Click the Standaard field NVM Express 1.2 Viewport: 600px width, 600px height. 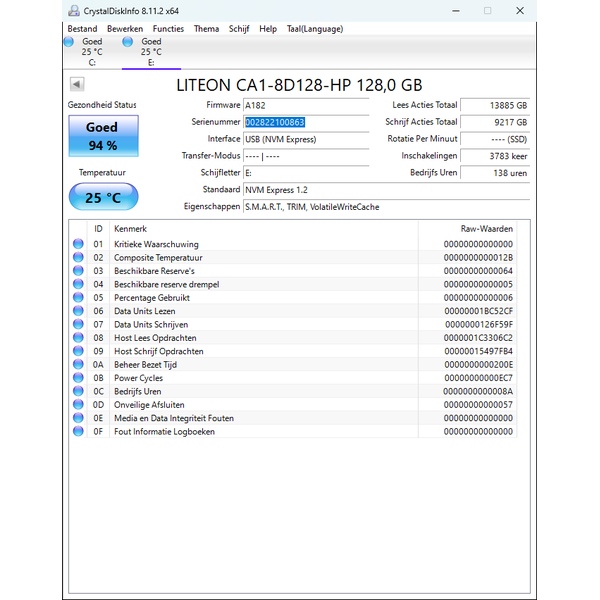tap(386, 190)
